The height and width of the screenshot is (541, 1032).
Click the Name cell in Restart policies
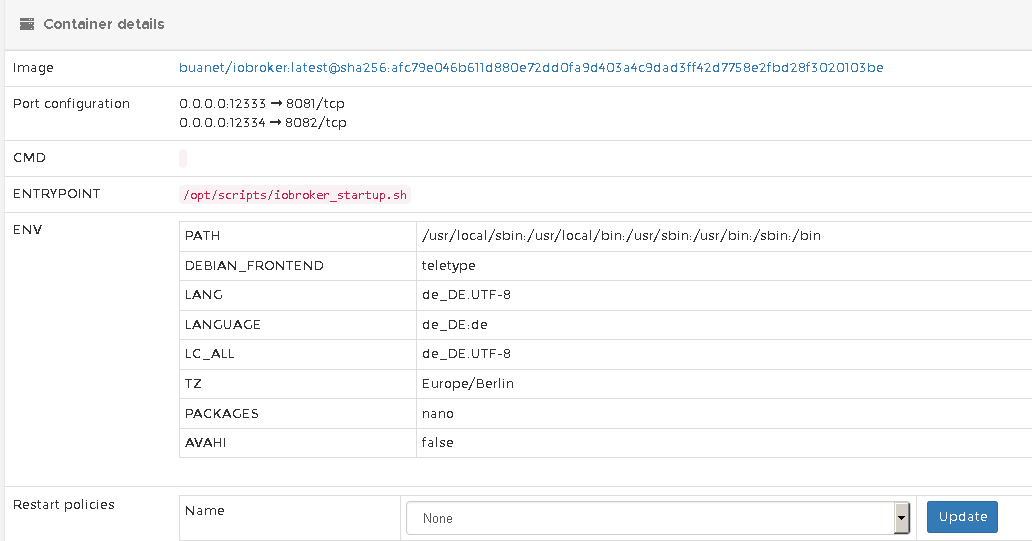[205, 511]
